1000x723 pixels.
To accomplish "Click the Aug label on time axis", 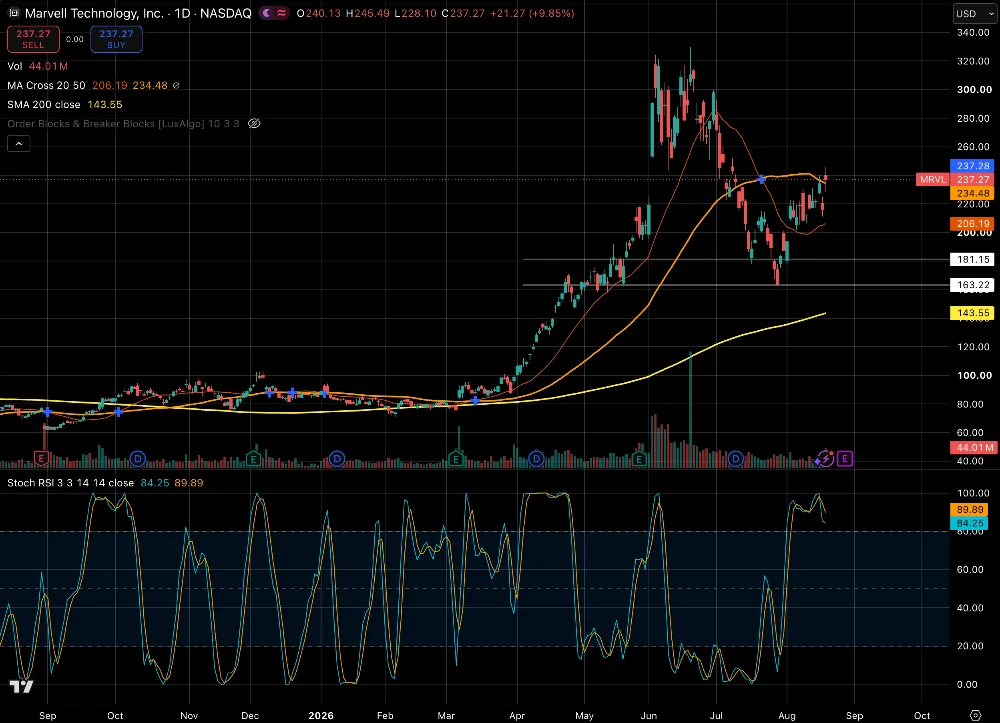I will click(x=787, y=715).
